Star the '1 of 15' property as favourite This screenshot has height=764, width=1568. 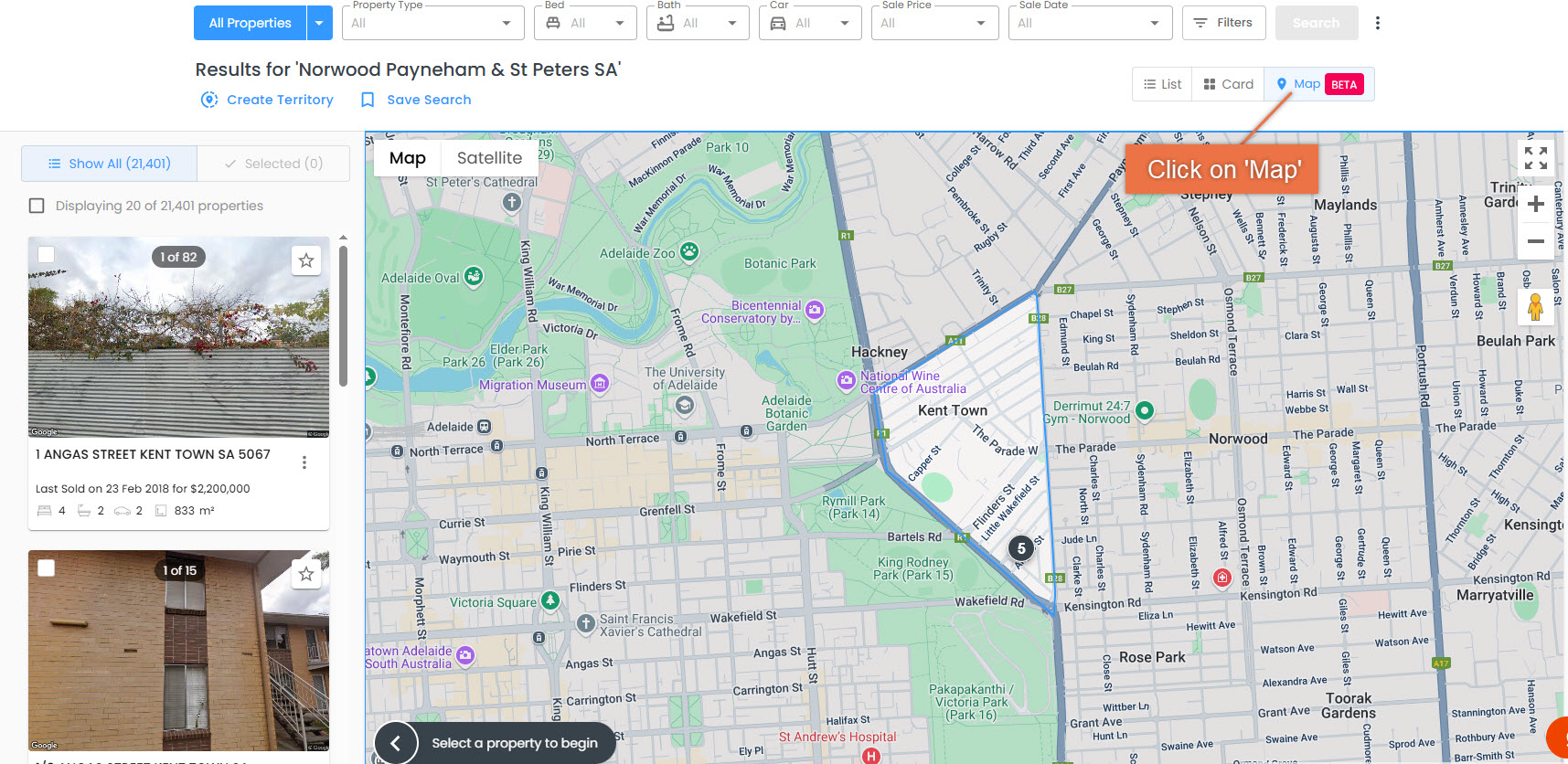[x=306, y=574]
